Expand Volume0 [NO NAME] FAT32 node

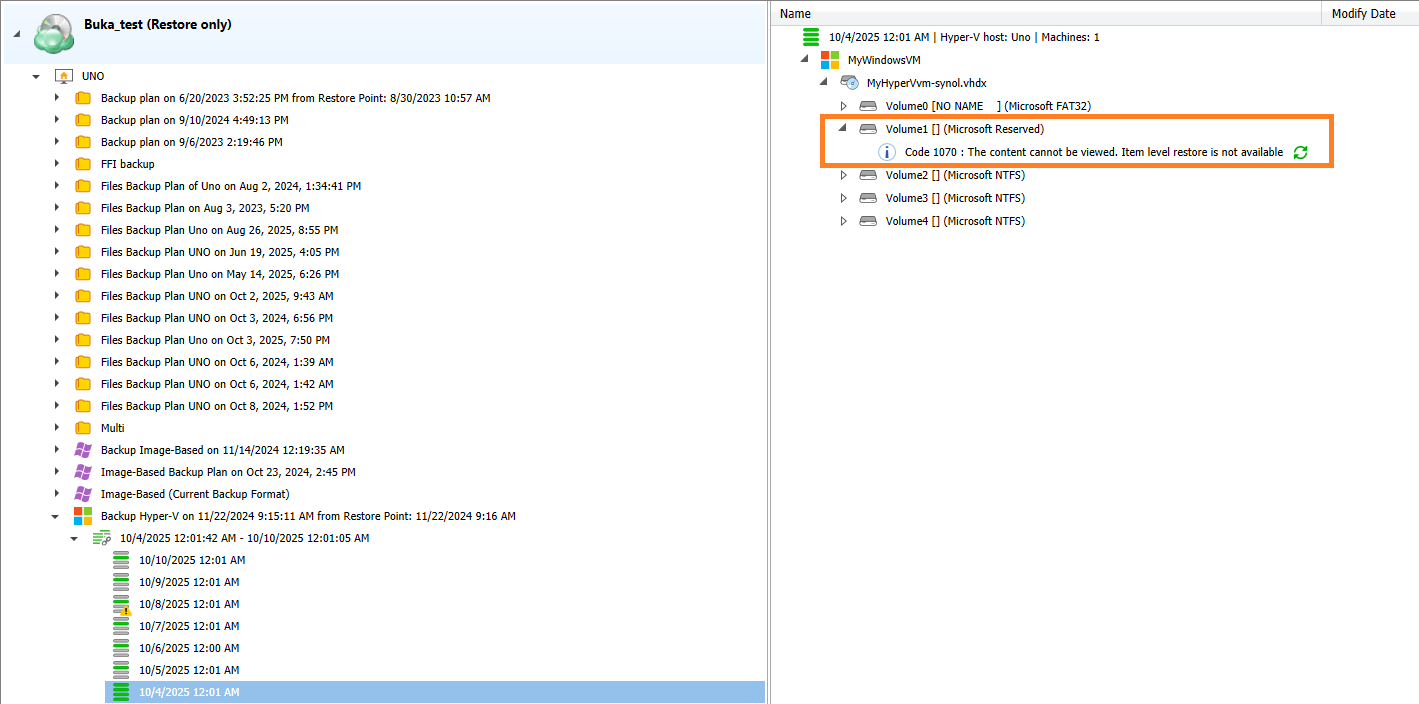click(843, 106)
